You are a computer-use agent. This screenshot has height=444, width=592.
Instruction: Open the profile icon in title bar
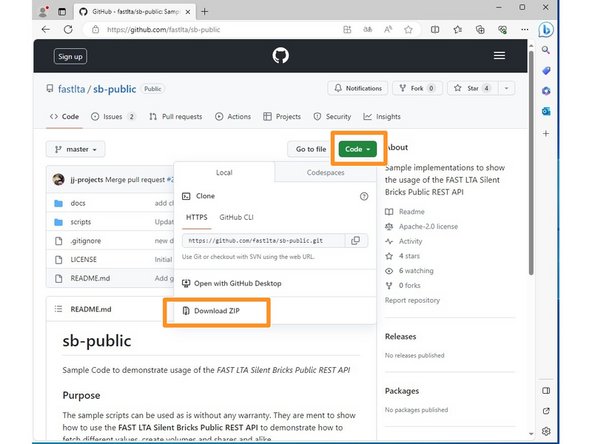coord(44,12)
